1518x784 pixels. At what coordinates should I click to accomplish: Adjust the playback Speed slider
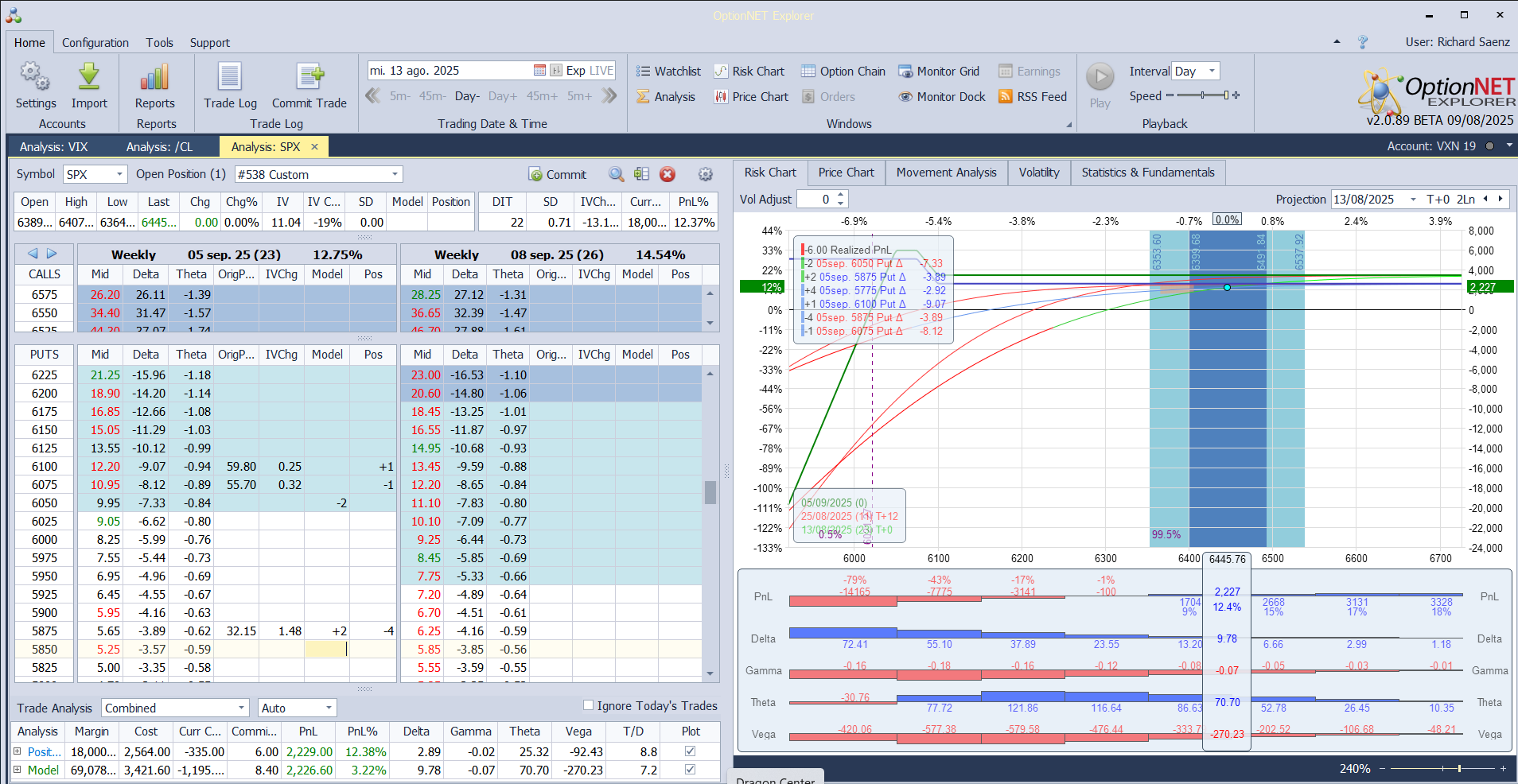pos(1203,95)
